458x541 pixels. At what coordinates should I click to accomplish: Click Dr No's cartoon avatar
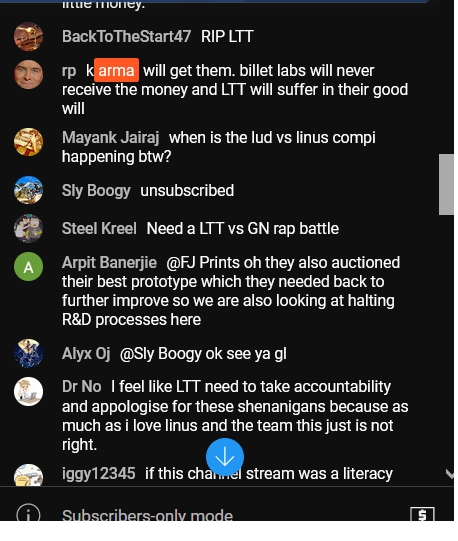pyautogui.click(x=28, y=391)
